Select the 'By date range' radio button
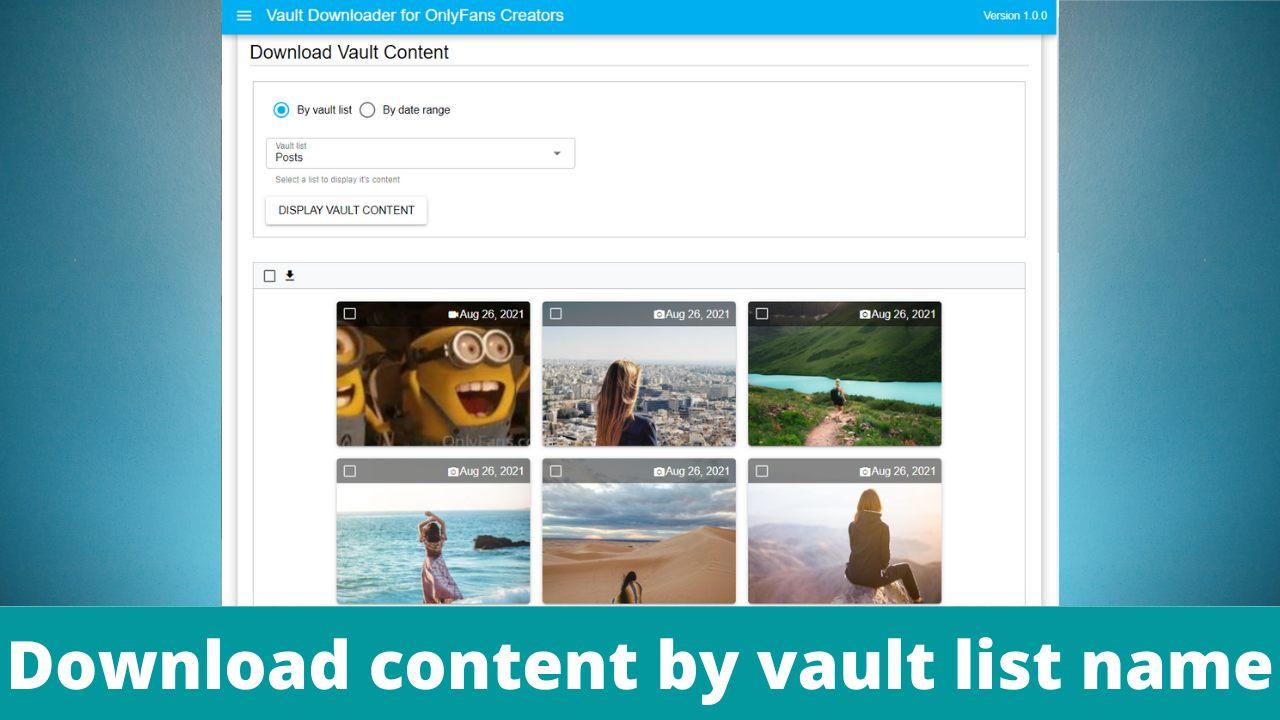 tap(367, 110)
